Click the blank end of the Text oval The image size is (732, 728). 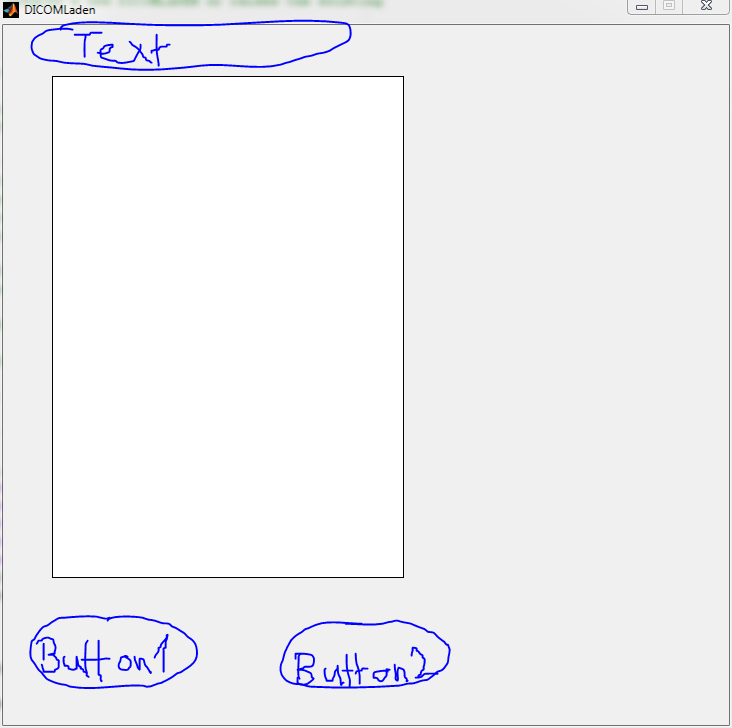tap(261, 44)
